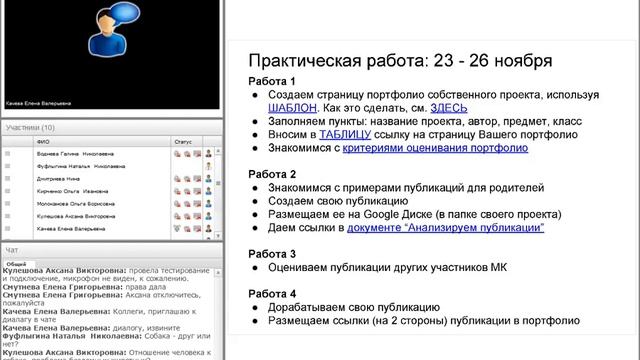Click screen status icon for Галина Николаевна
Image resolution: width=640 pixels, height=360 pixels.
197,154
